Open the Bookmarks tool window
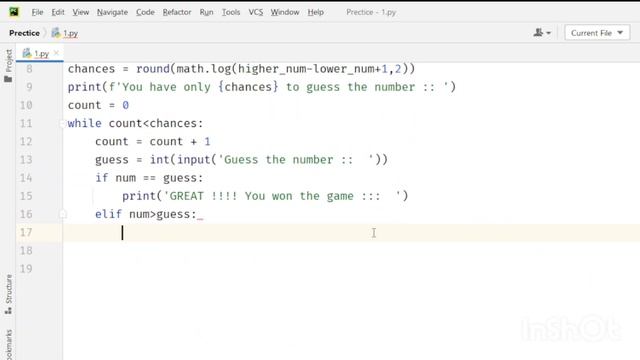Screen dimensions: 640x360 coord(8,345)
